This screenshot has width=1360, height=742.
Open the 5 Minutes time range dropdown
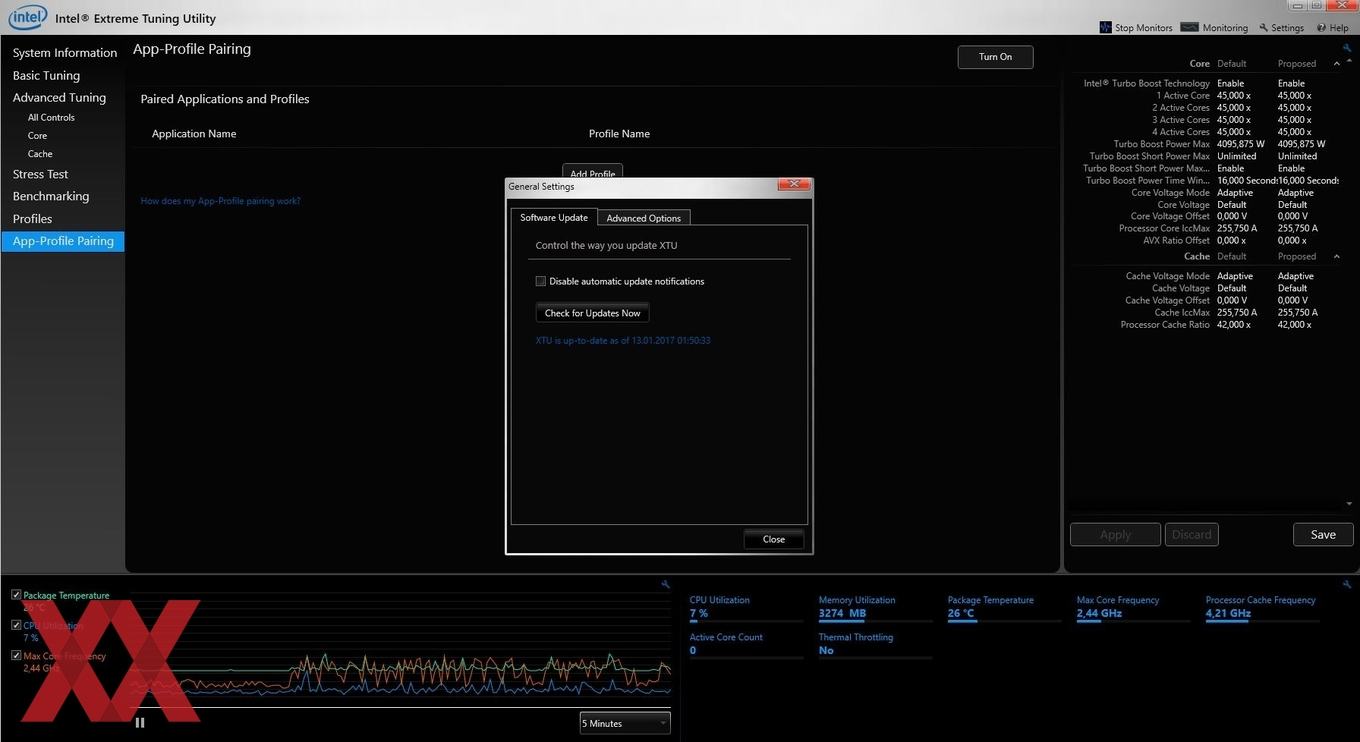pyautogui.click(x=625, y=723)
